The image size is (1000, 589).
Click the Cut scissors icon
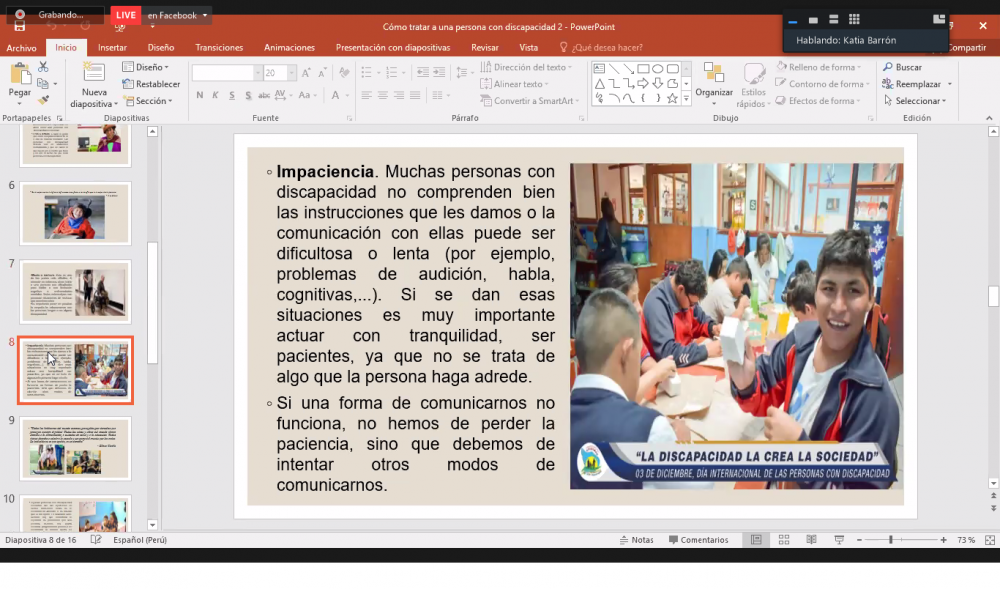(x=43, y=67)
